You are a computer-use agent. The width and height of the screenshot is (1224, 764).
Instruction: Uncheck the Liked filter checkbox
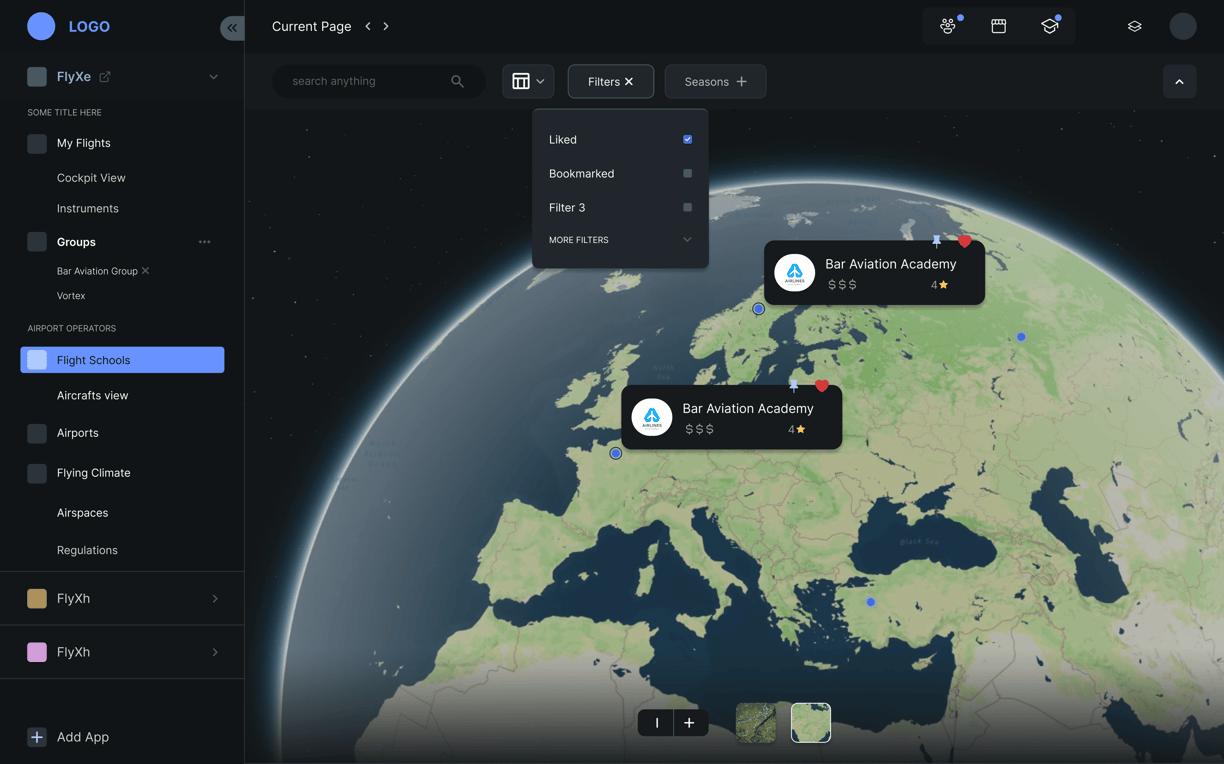687,139
